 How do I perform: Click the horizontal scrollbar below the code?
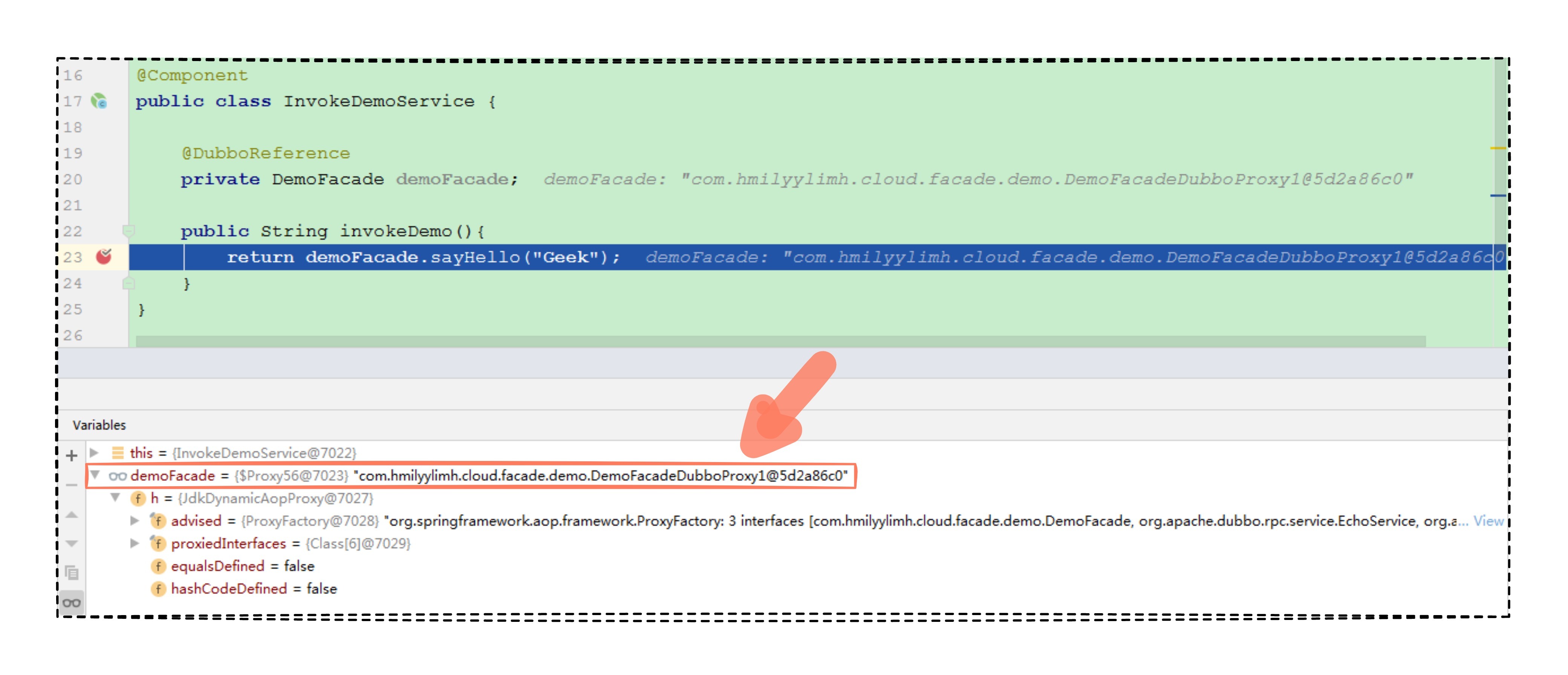[x=779, y=341]
